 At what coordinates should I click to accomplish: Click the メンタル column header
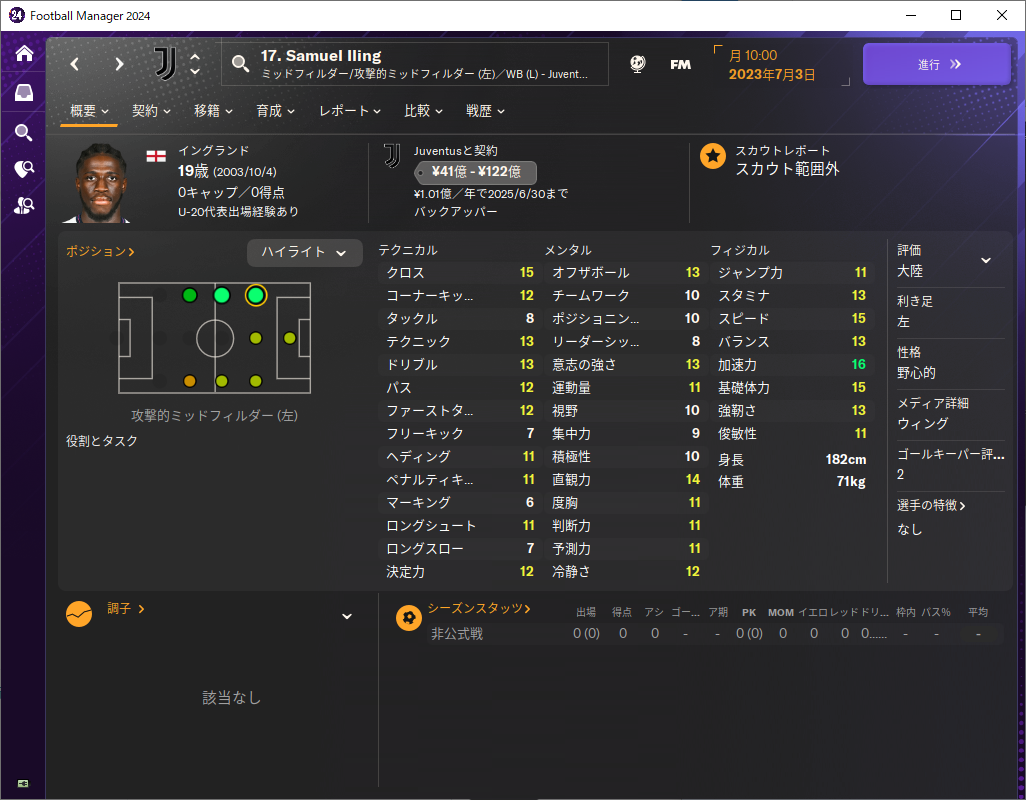568,250
